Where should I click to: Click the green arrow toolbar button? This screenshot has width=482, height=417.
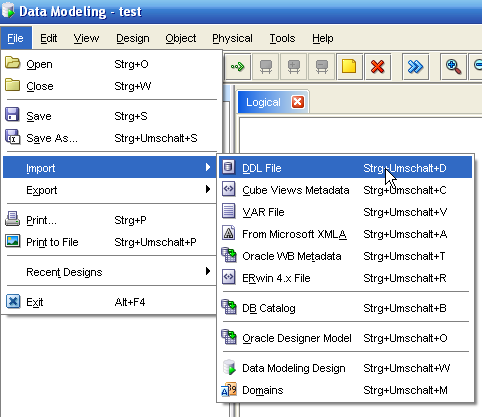[x=238, y=67]
